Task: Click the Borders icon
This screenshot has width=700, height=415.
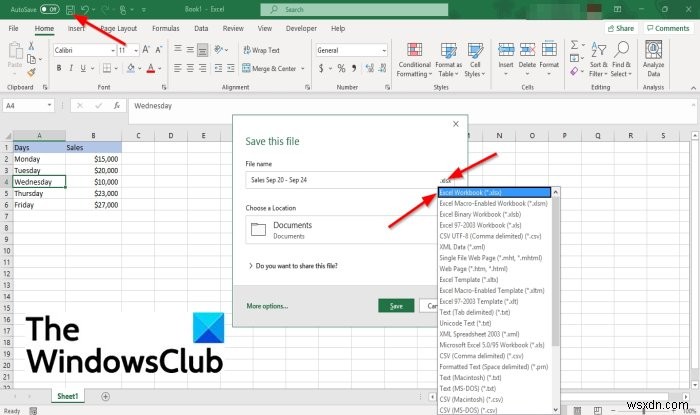Action: coord(107,68)
